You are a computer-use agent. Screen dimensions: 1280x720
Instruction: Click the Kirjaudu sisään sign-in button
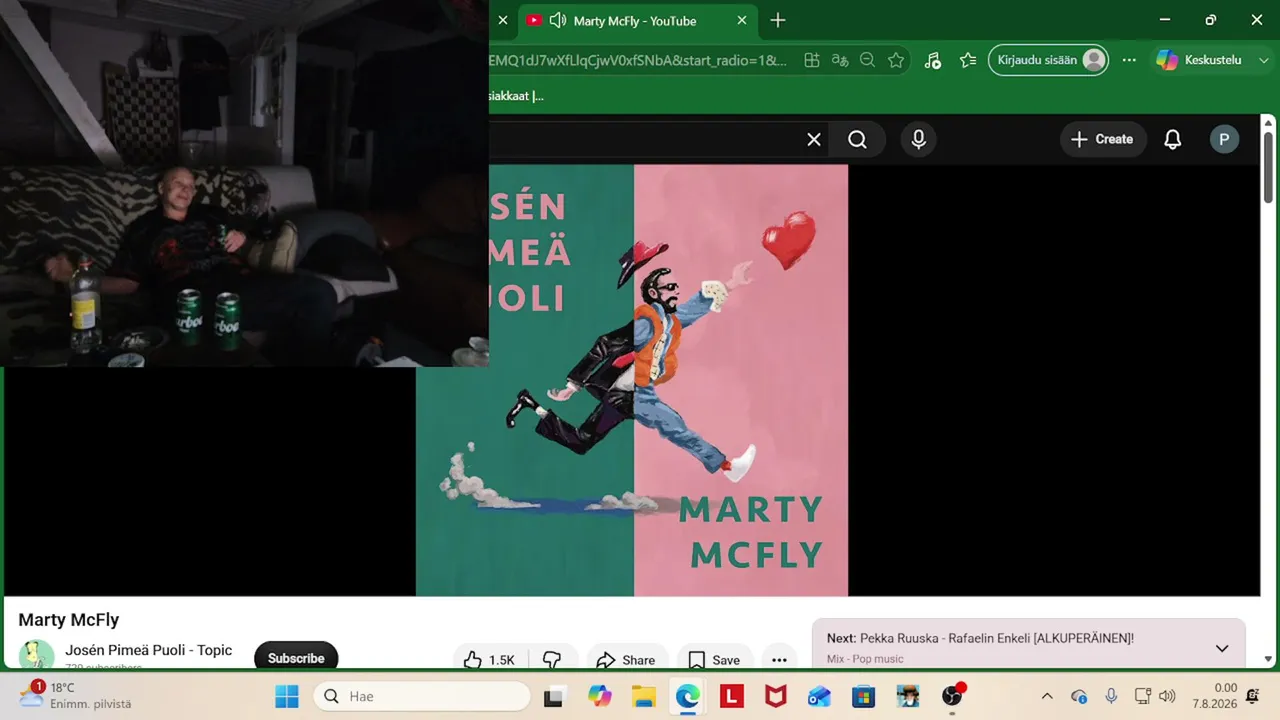(x=1048, y=60)
